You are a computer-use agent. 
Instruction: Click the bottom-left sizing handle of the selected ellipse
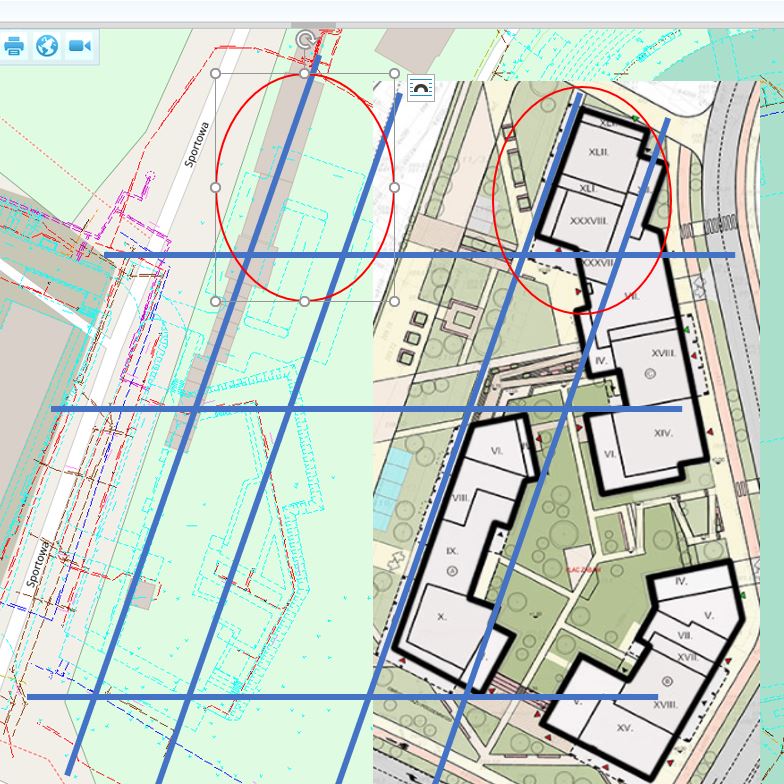pos(216,302)
